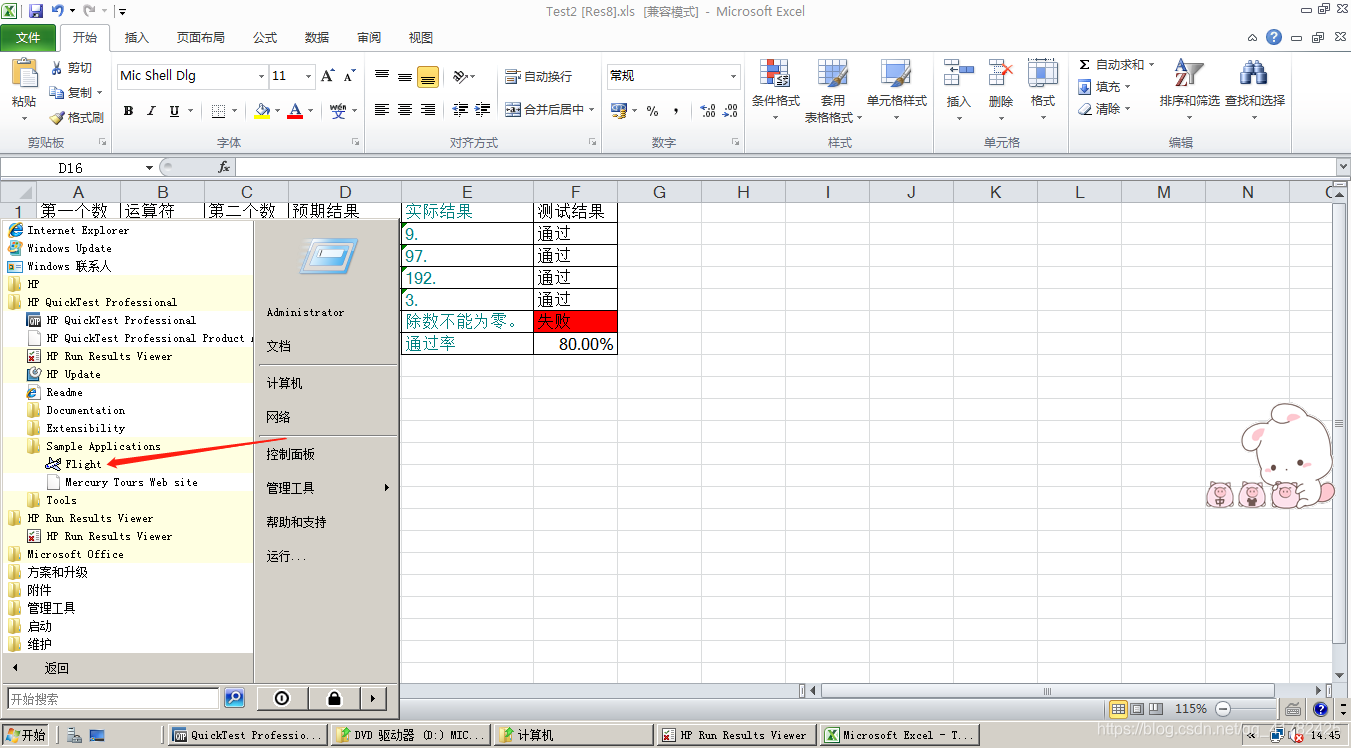Toggle bottom vertical alignment
The height and width of the screenshot is (748, 1351).
tap(428, 77)
